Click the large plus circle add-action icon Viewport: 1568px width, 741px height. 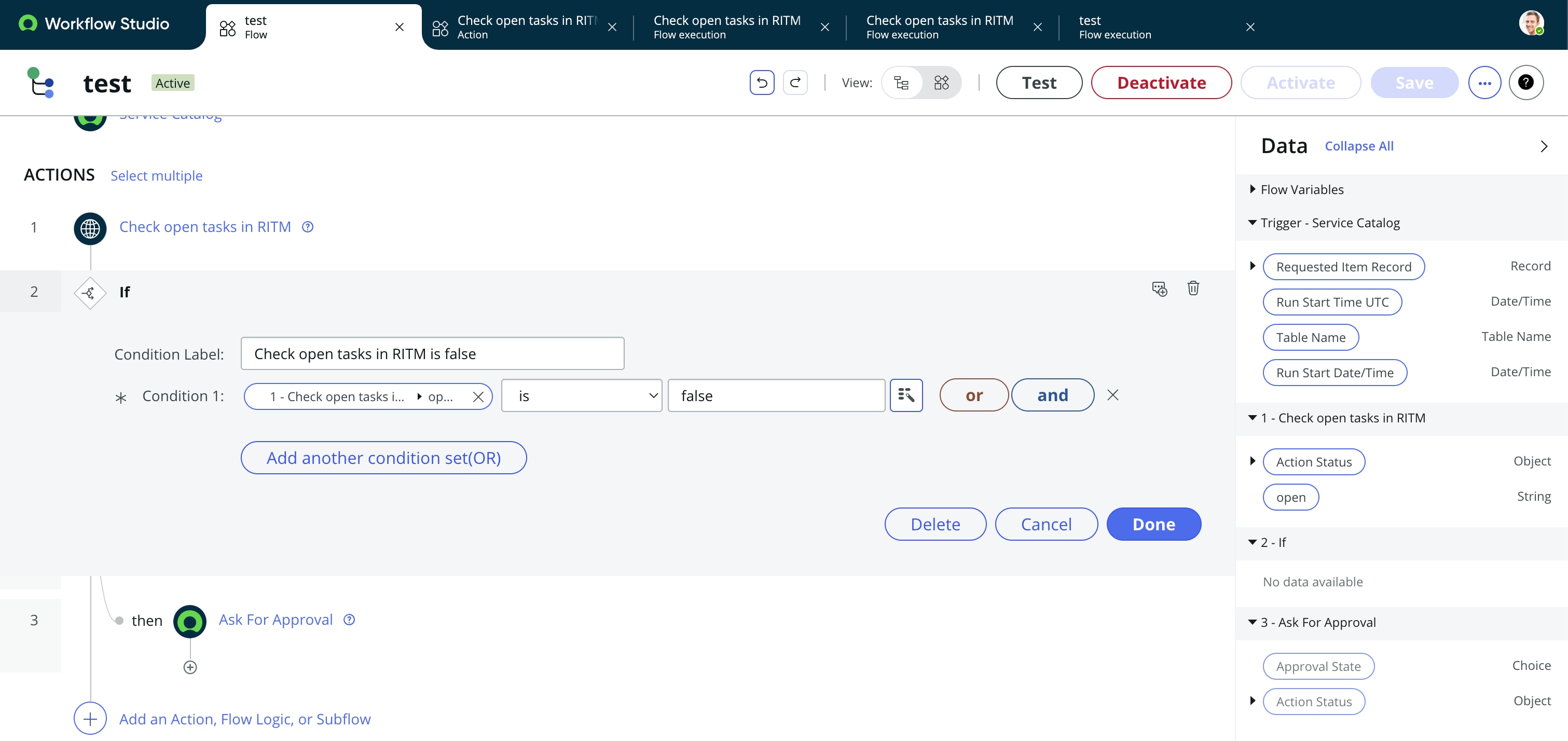click(90, 719)
